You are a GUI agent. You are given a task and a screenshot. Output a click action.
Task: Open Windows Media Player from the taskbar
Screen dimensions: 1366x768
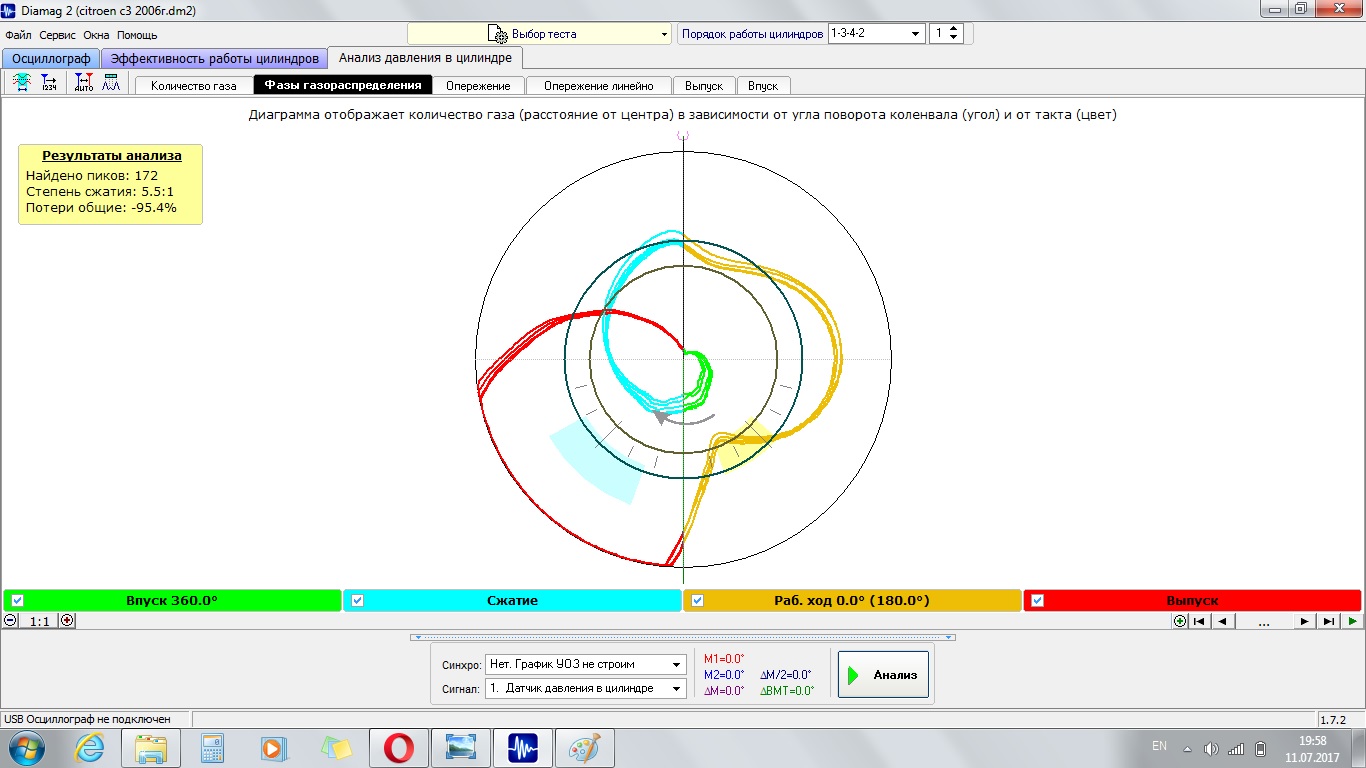[272, 748]
